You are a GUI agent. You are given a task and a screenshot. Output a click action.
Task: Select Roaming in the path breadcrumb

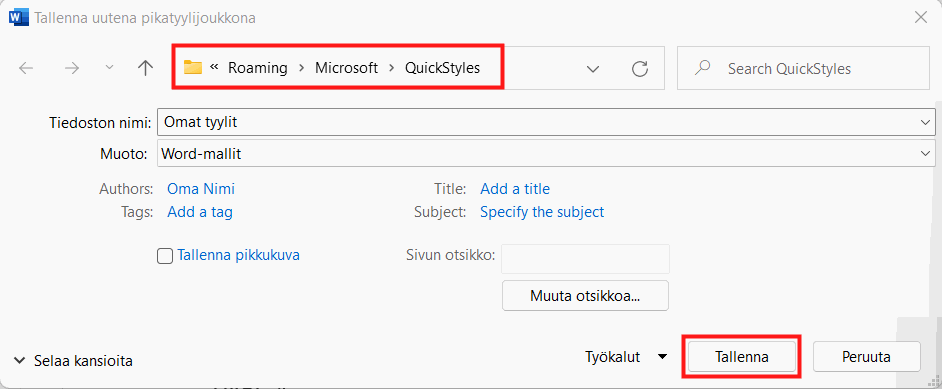[x=258, y=68]
